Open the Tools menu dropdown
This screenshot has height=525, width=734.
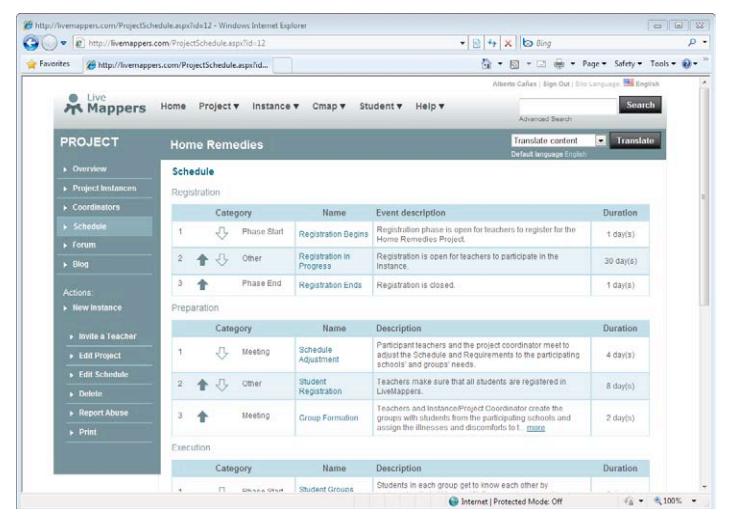(662, 64)
